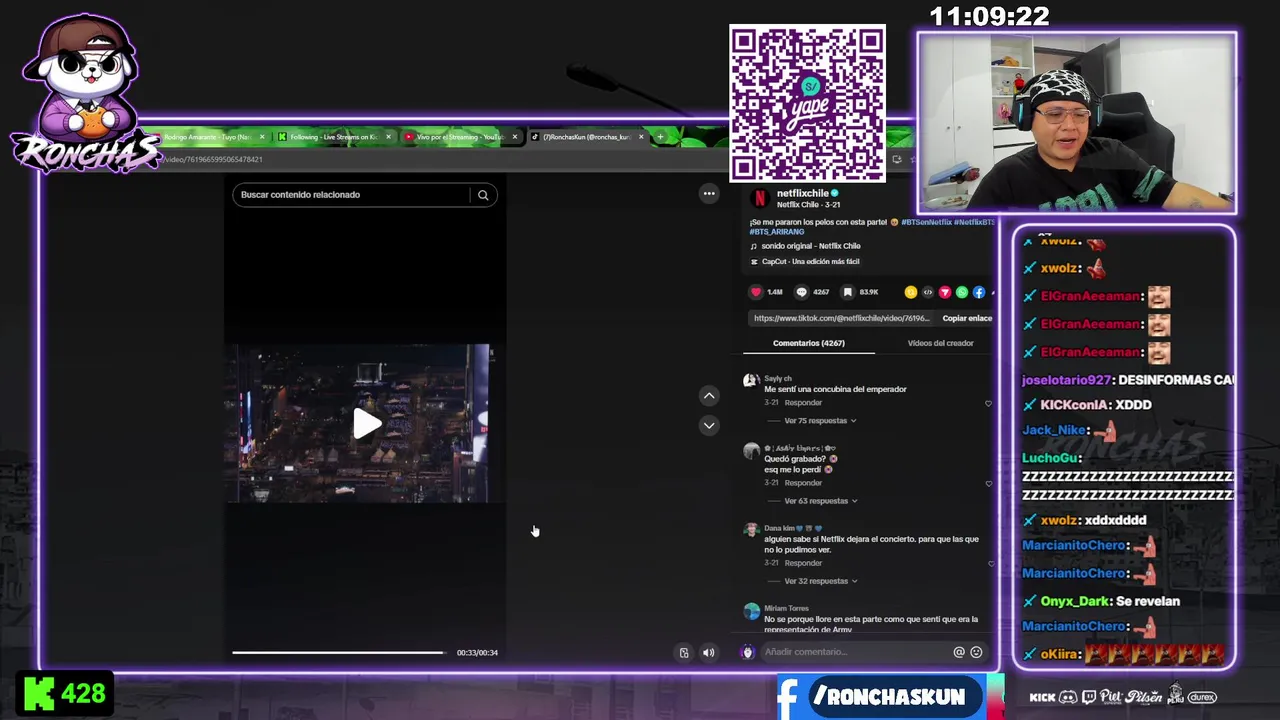Reply to Dana kim's comment
The width and height of the screenshot is (1280, 720).
click(x=803, y=563)
